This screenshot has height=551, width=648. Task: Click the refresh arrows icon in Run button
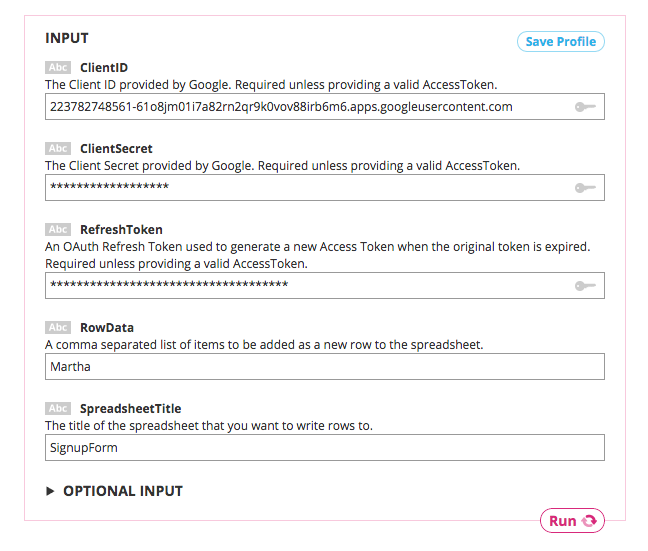pos(589,521)
